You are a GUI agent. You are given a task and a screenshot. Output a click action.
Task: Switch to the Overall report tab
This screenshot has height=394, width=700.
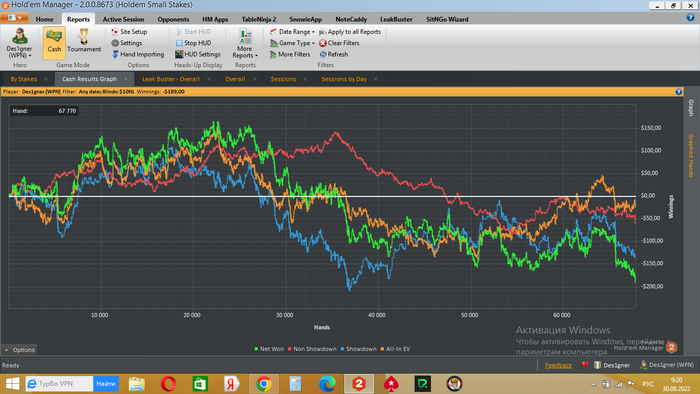(x=235, y=79)
